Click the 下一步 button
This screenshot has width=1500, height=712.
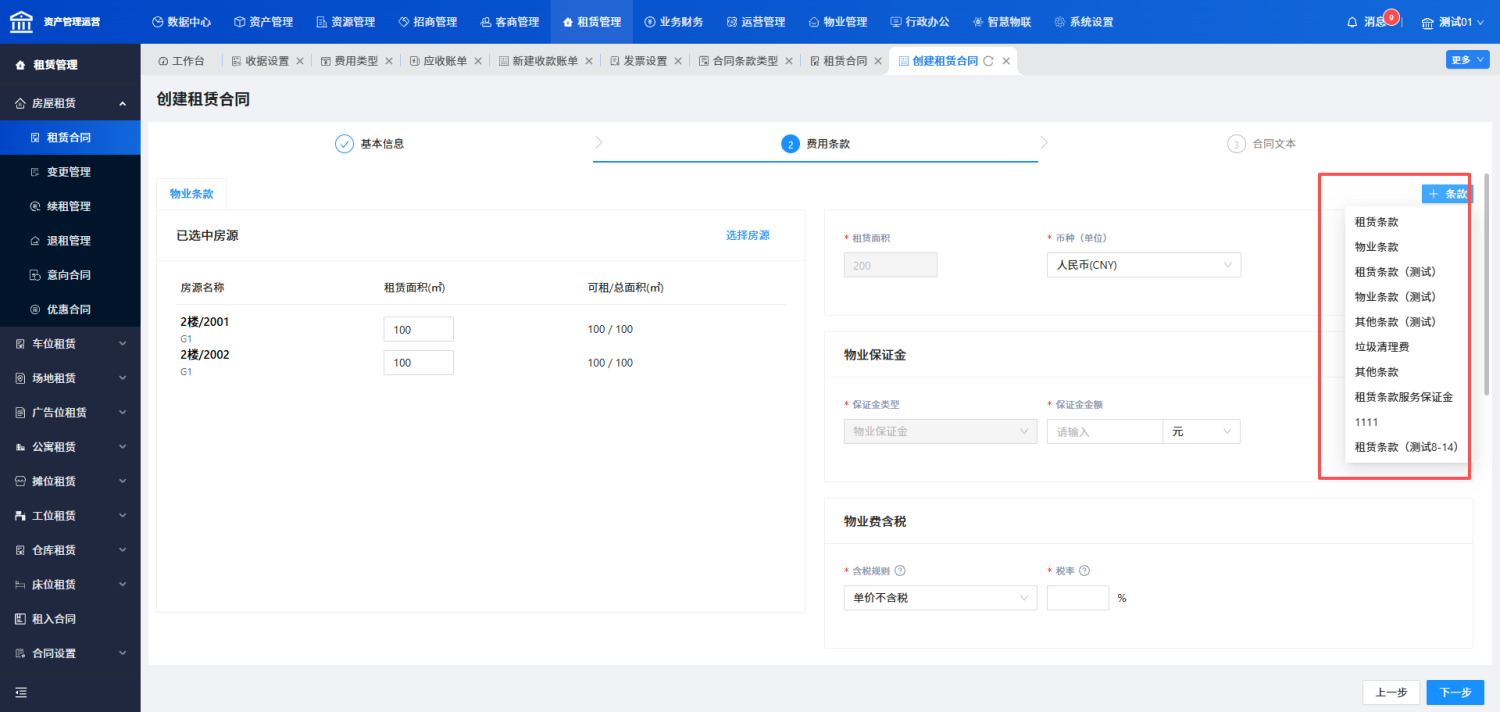(x=1455, y=692)
